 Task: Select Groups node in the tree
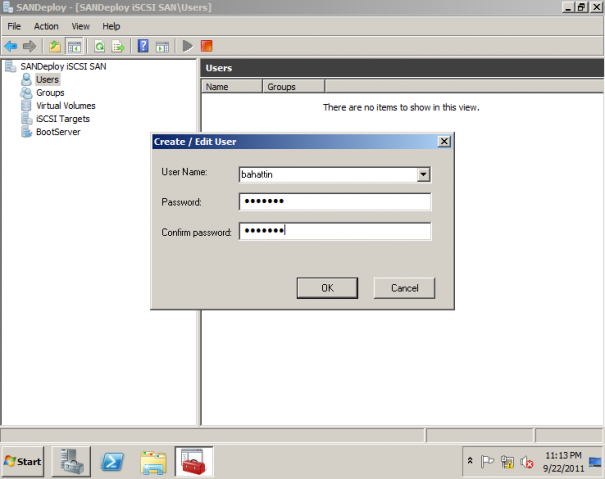[x=50, y=93]
